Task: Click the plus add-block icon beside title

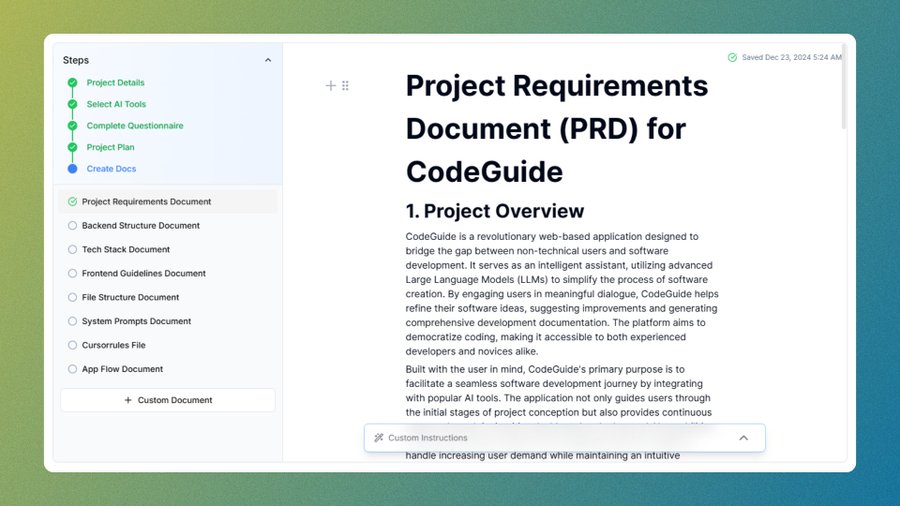Action: [x=331, y=85]
